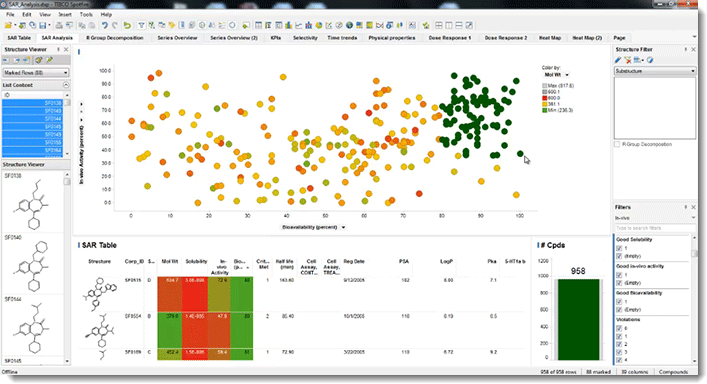This screenshot has width=707, height=384.
Task: Click the LogP column header
Action: click(446, 261)
